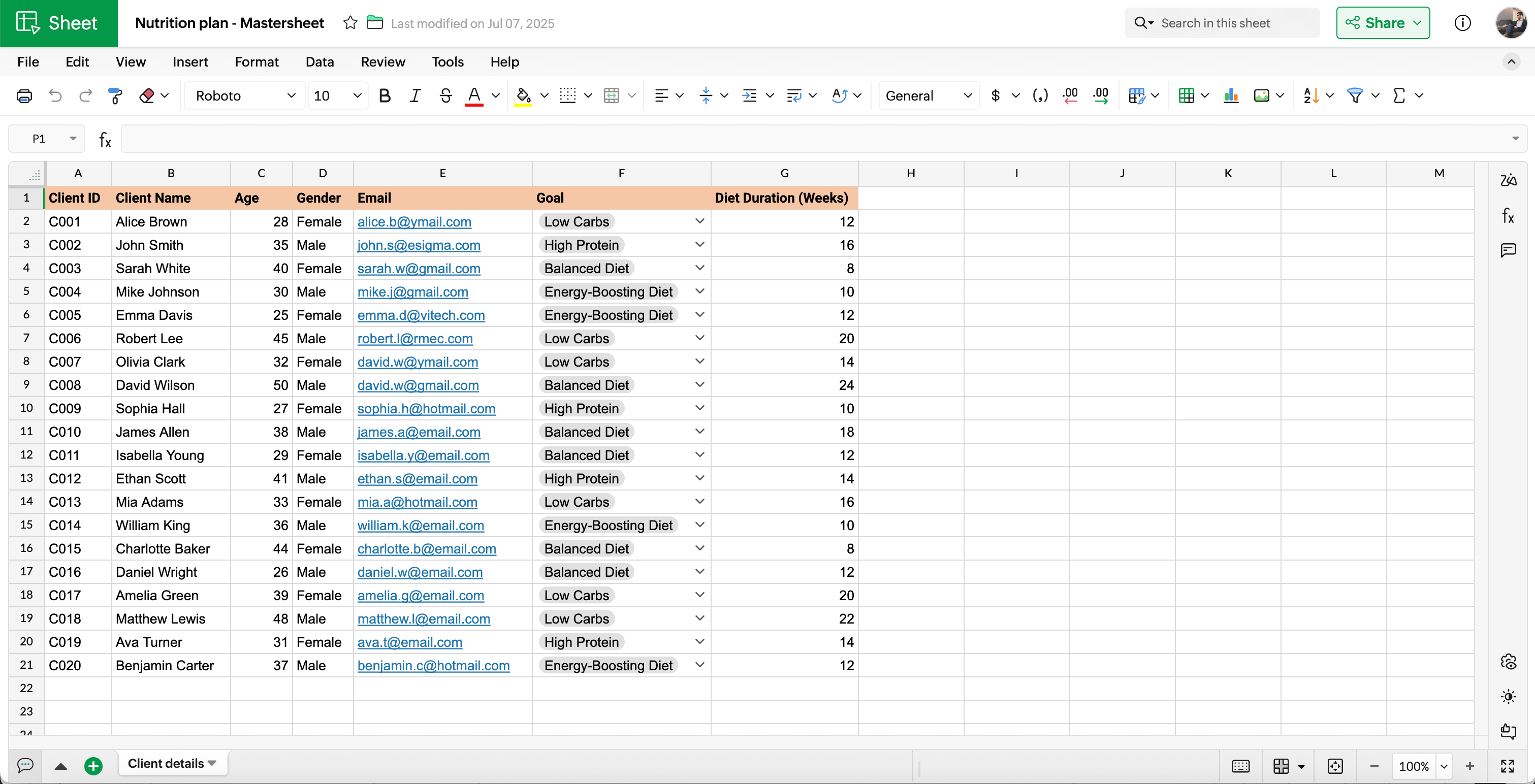Click the horizontal align icon
The image size is (1535, 784).
[661, 95]
